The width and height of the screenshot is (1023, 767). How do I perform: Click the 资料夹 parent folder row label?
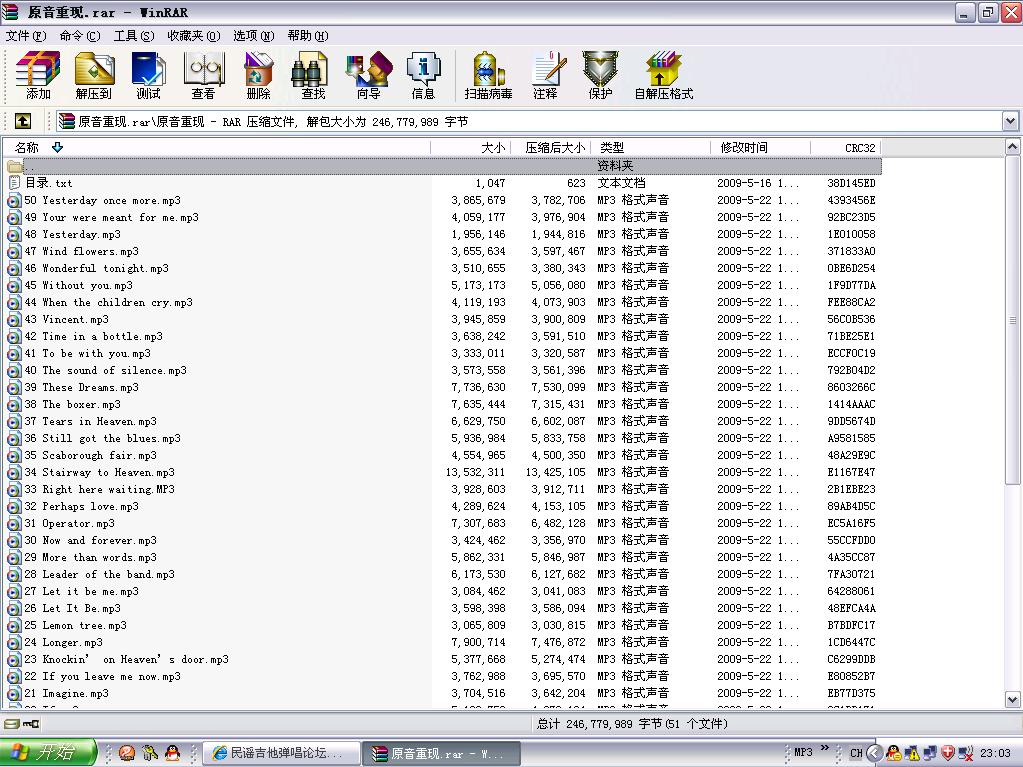click(615, 166)
